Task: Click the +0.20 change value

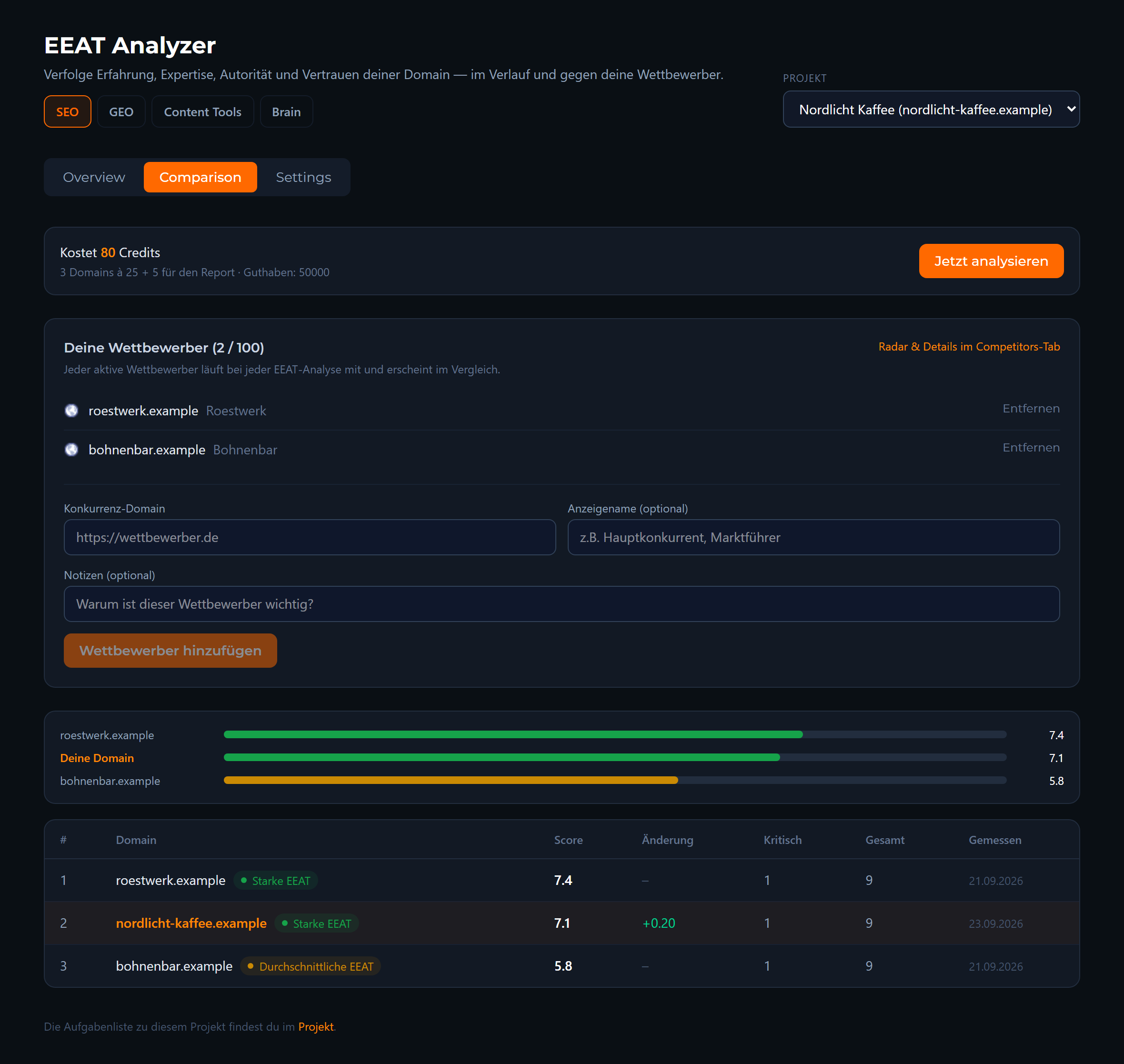Action: [658, 923]
